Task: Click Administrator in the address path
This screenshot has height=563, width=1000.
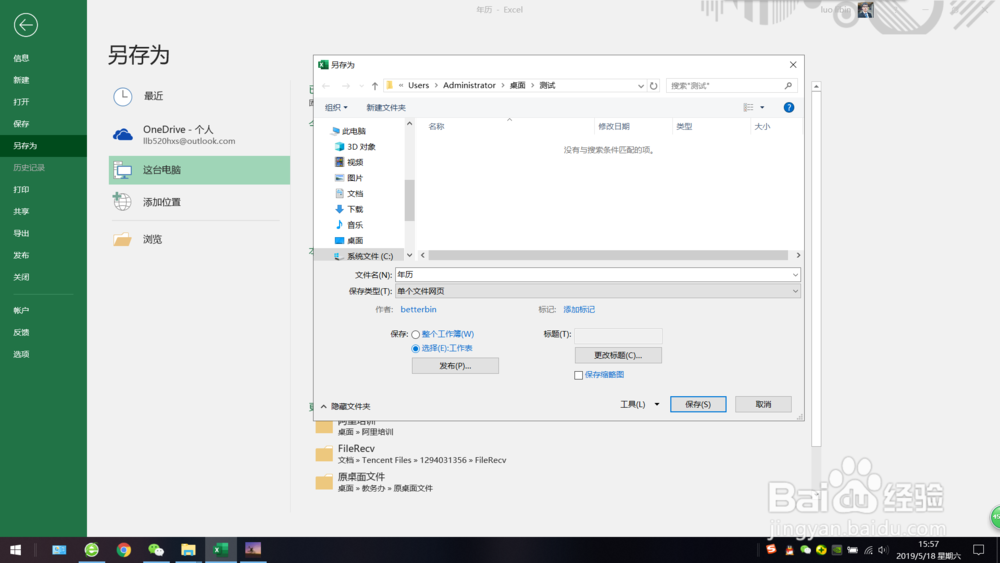Action: [x=469, y=85]
